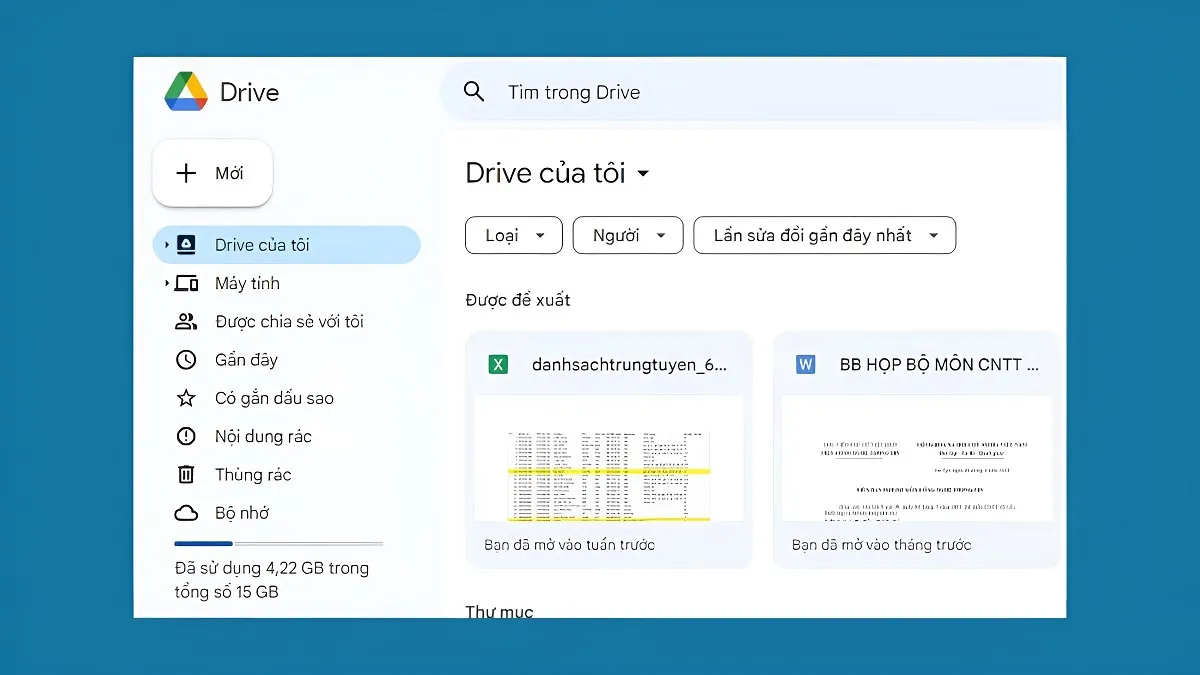The width and height of the screenshot is (1200, 675).
Task: Click the 'Máy tính' computers icon
Action: click(188, 283)
